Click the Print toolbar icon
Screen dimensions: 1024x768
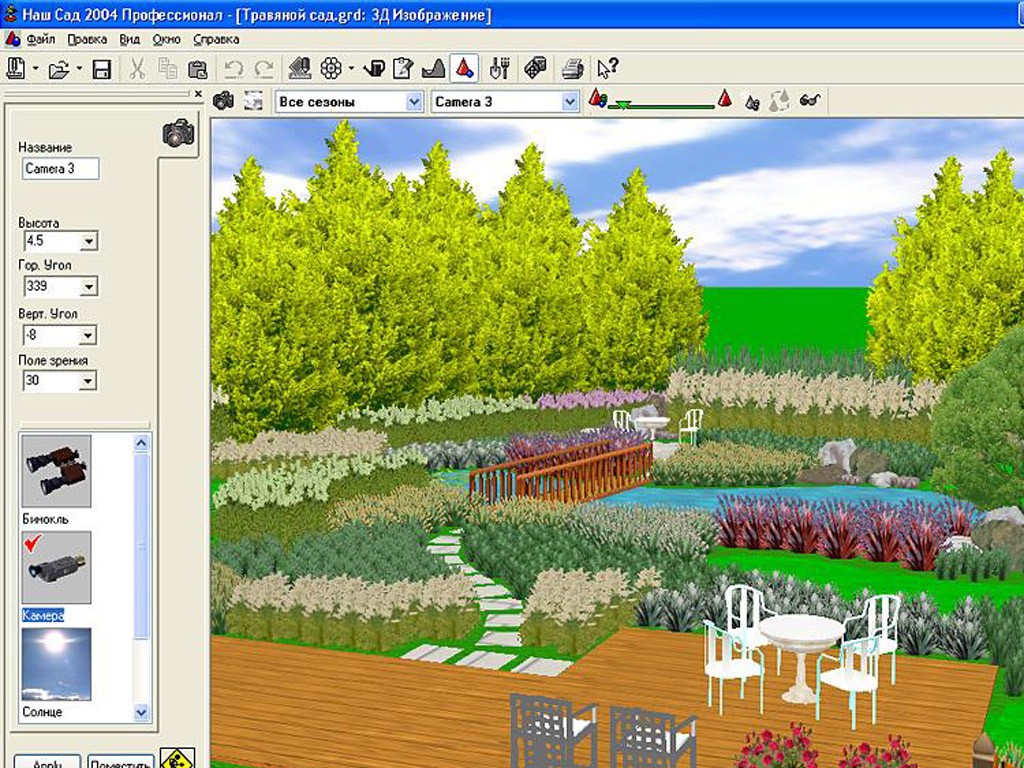coord(572,69)
